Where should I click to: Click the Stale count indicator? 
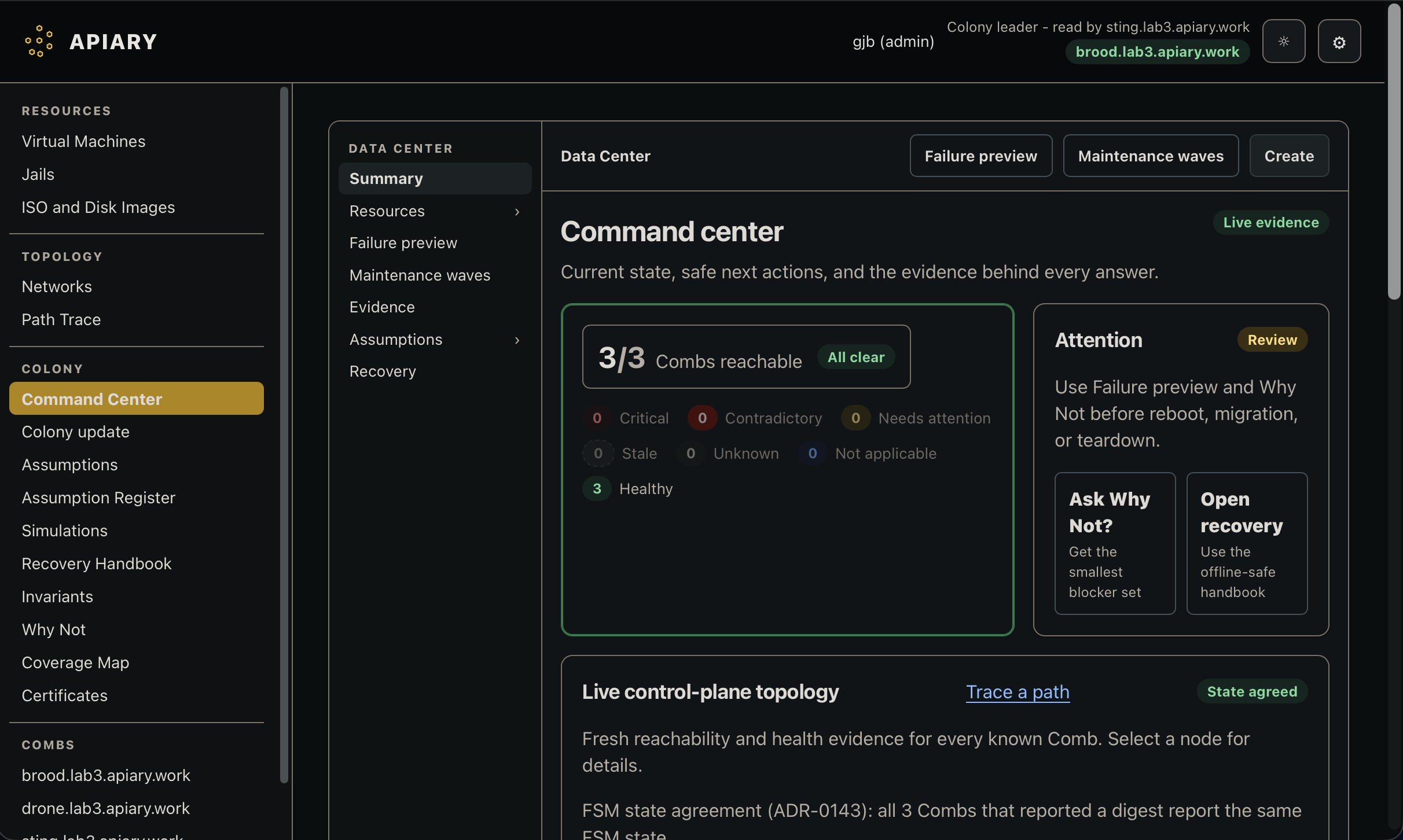pos(620,454)
